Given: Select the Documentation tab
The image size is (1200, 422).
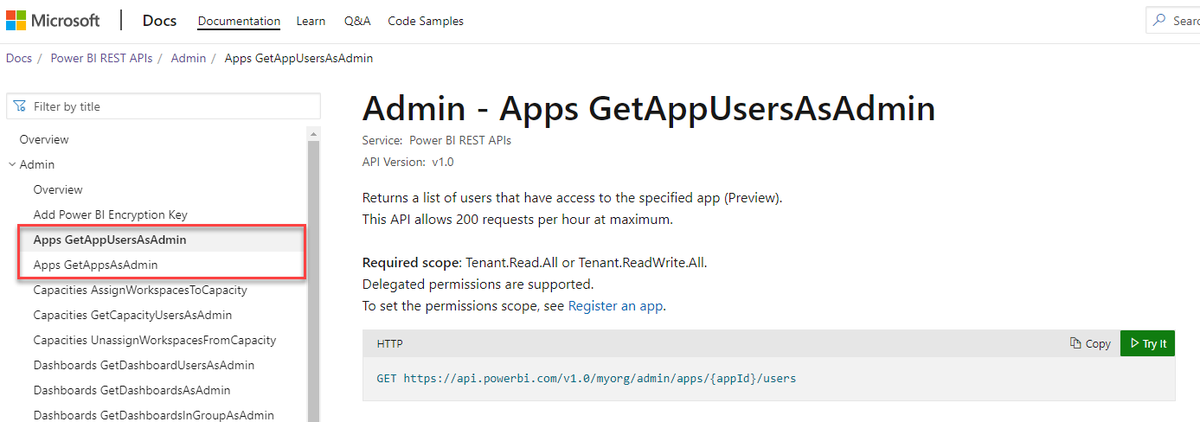Looking at the screenshot, I should [239, 21].
